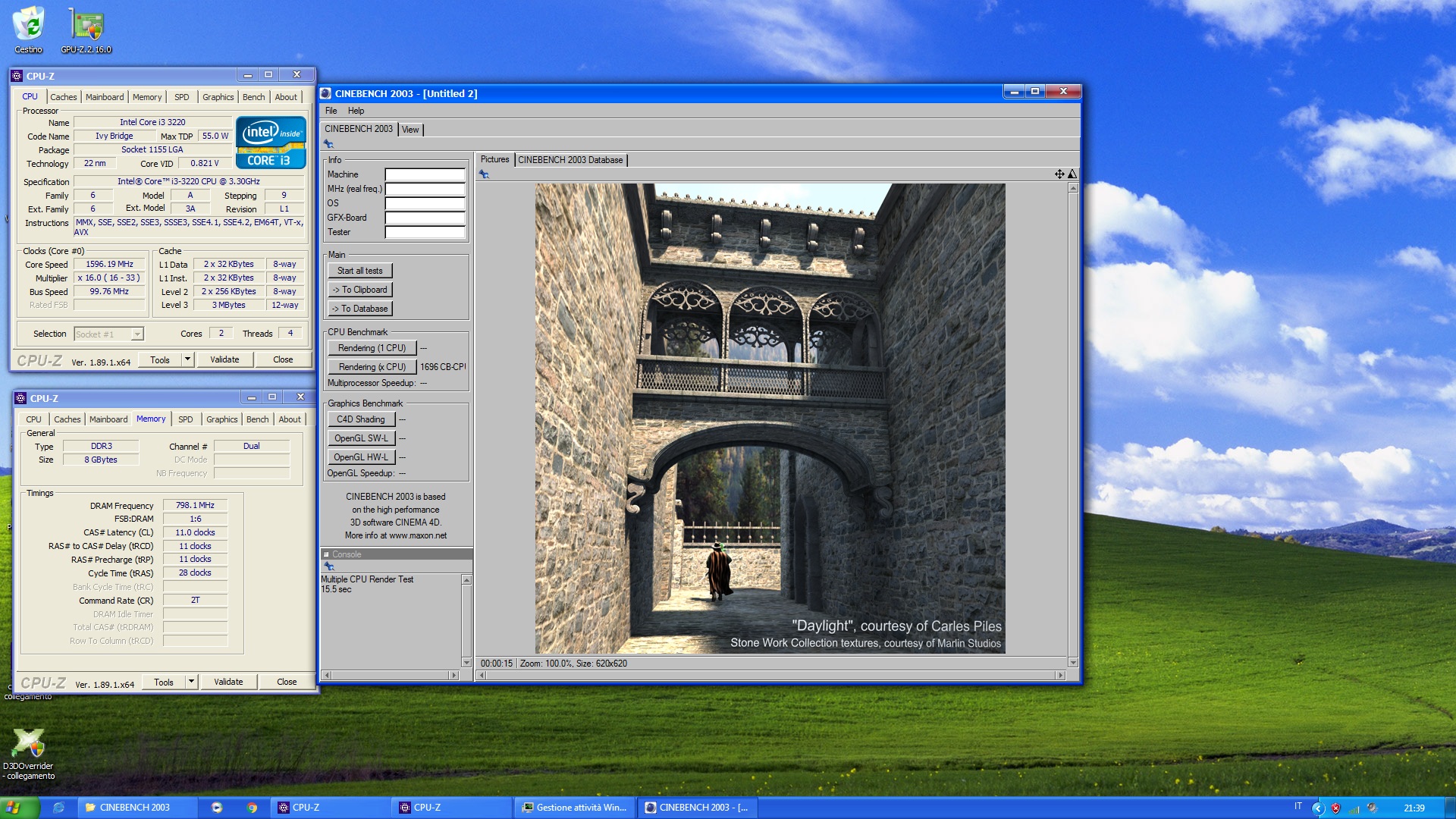Click the Machine input field
Viewport: 1456px width, 819px height.
pos(425,174)
